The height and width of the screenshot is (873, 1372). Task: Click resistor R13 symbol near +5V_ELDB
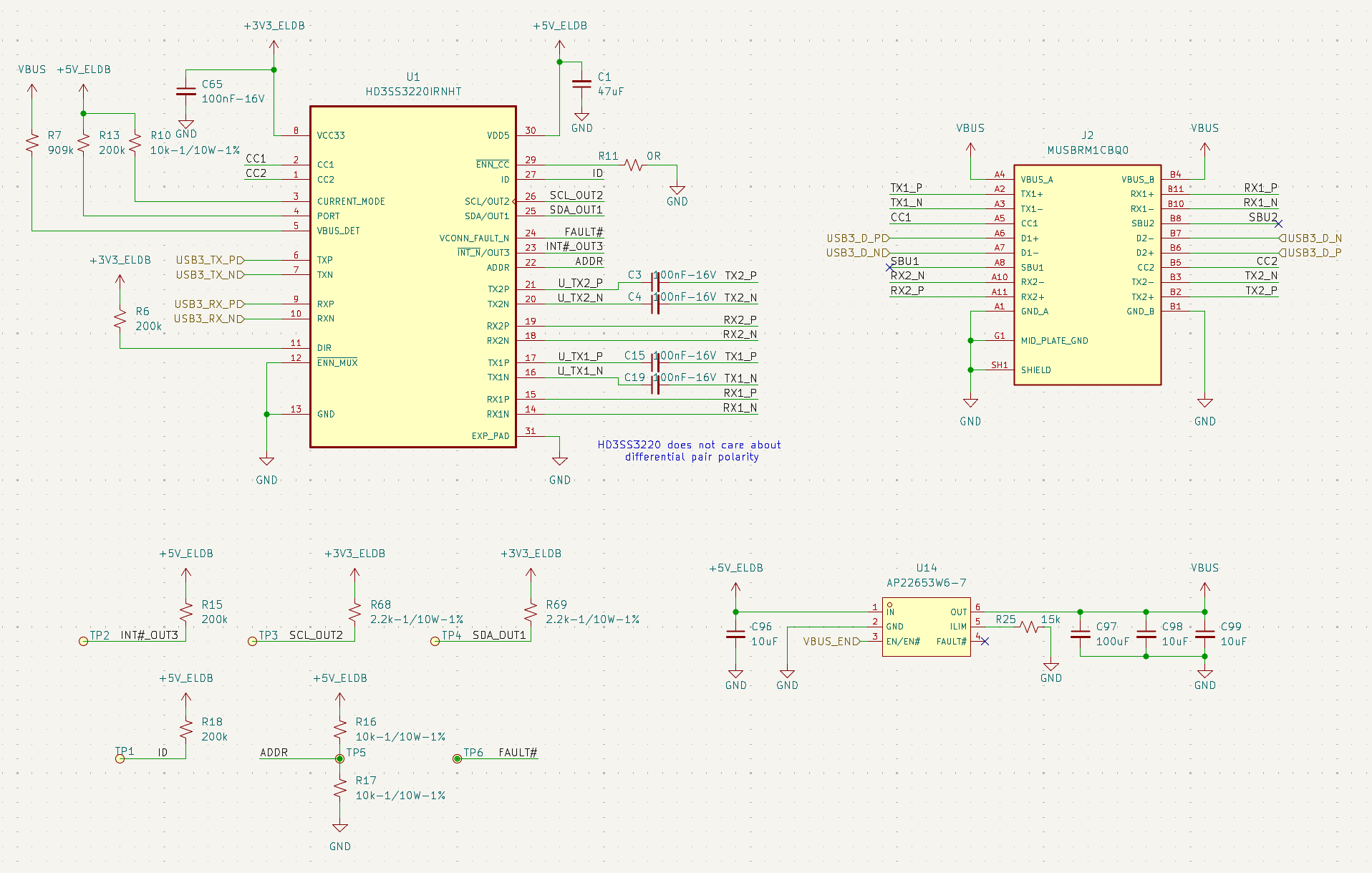pos(84,143)
